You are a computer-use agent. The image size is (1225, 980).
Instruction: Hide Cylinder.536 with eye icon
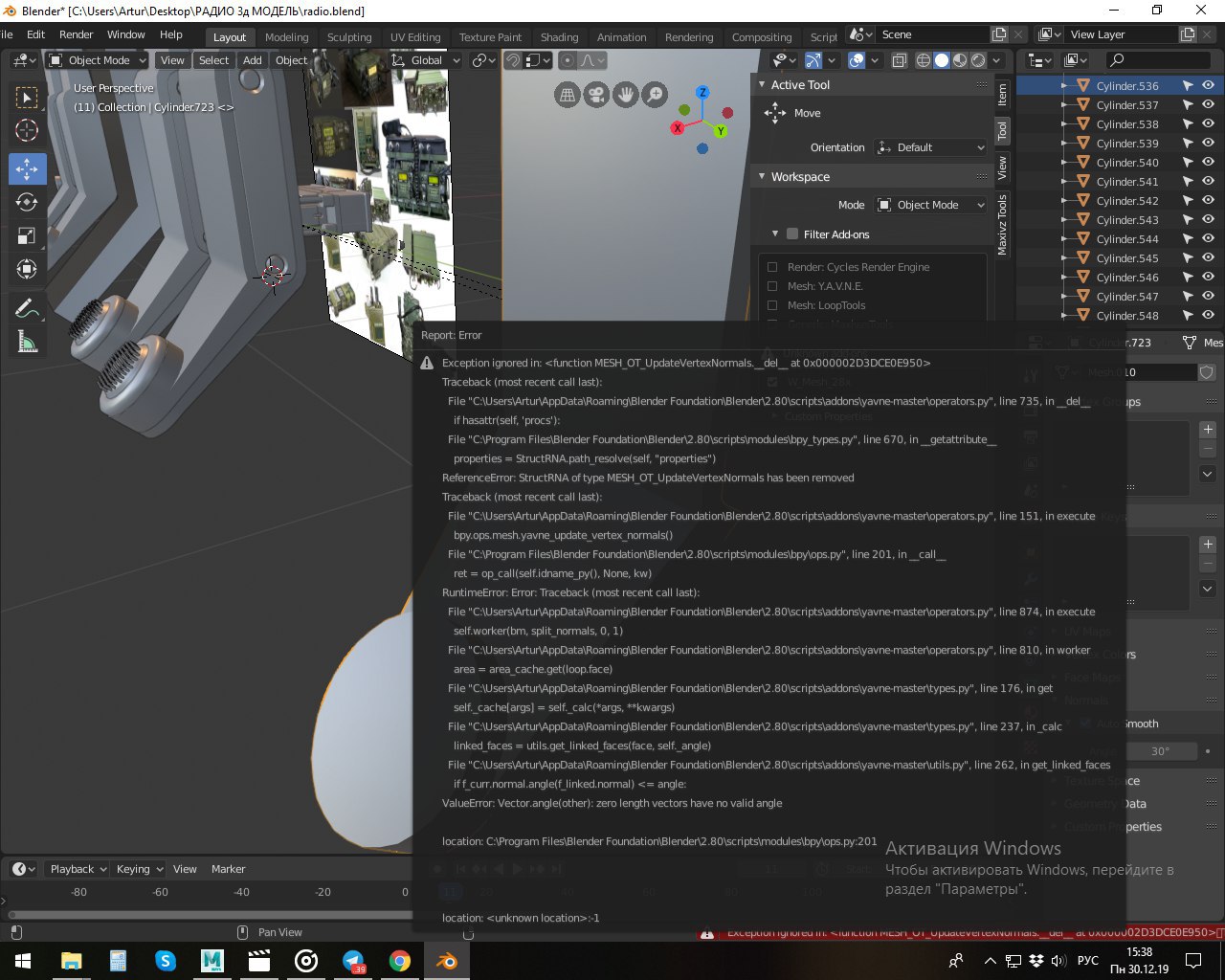1208,85
